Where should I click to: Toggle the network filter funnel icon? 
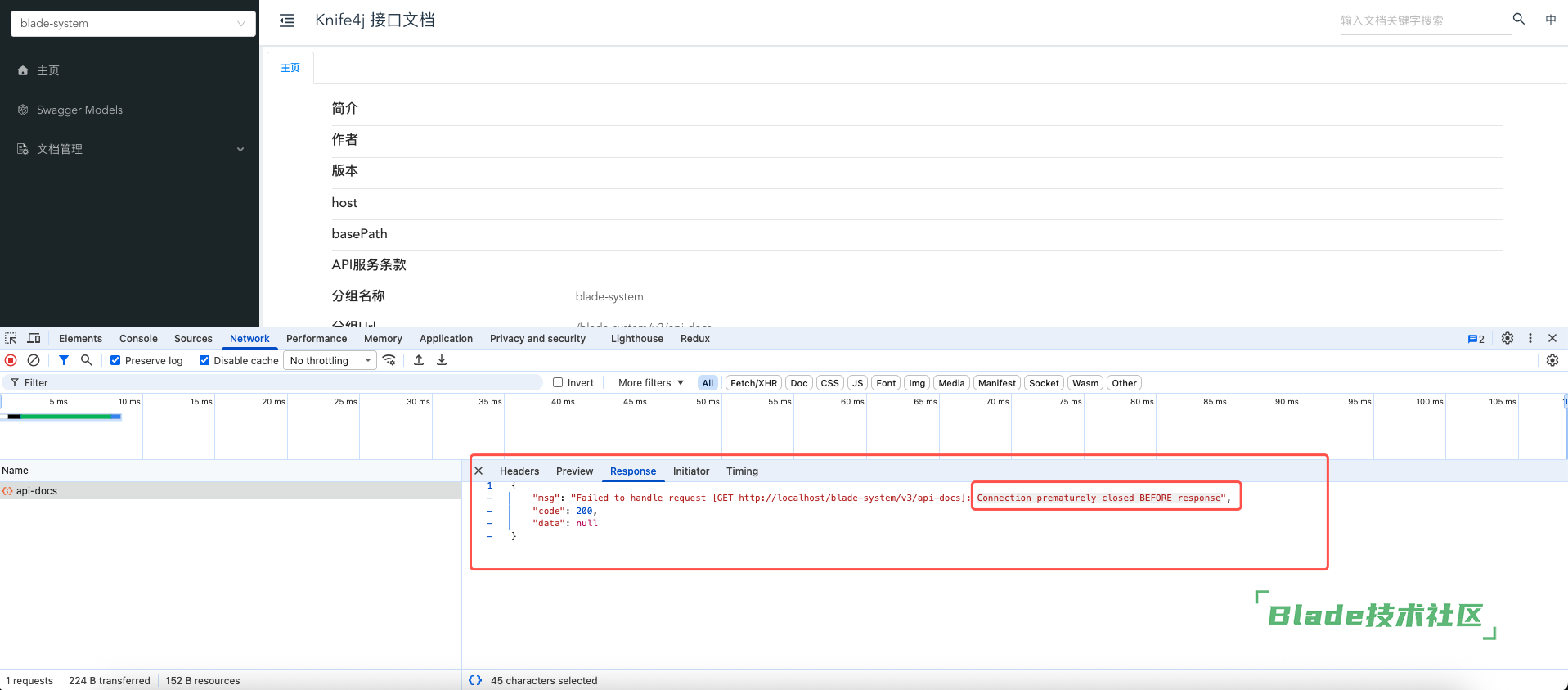pyautogui.click(x=64, y=360)
